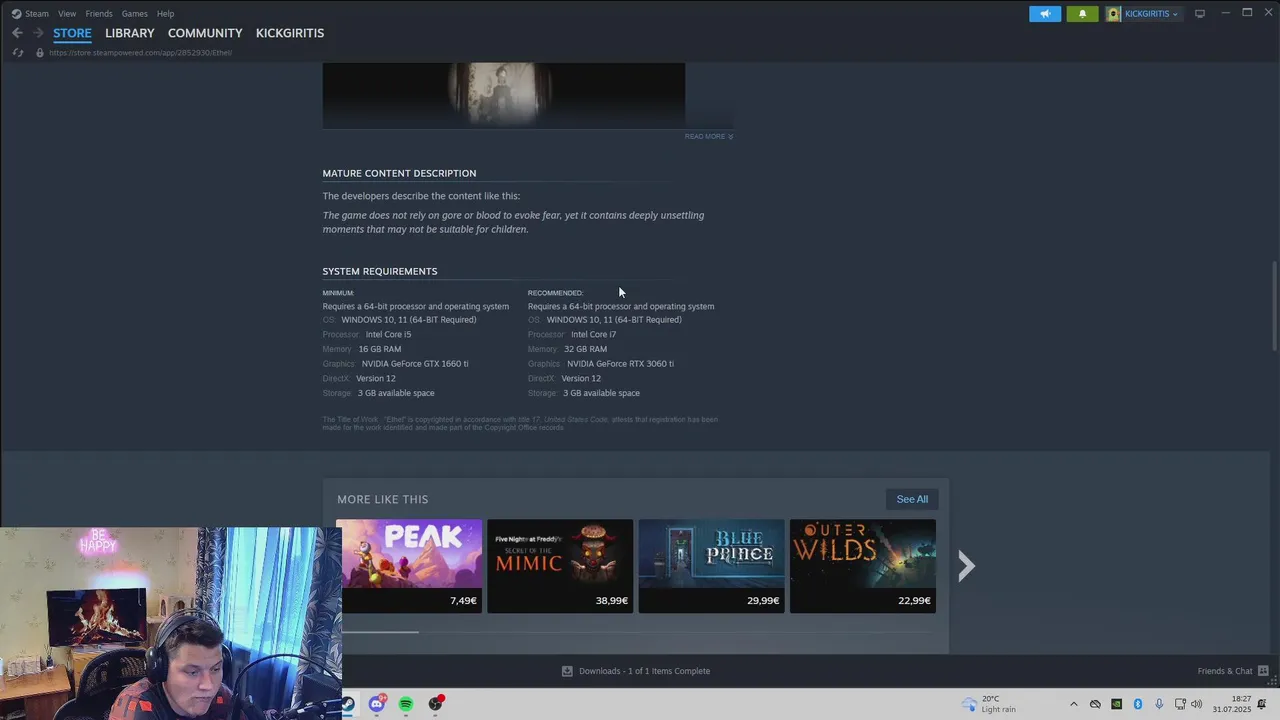The image size is (1280, 720).
Task: Open the volume tray icon
Action: click(x=1197, y=704)
